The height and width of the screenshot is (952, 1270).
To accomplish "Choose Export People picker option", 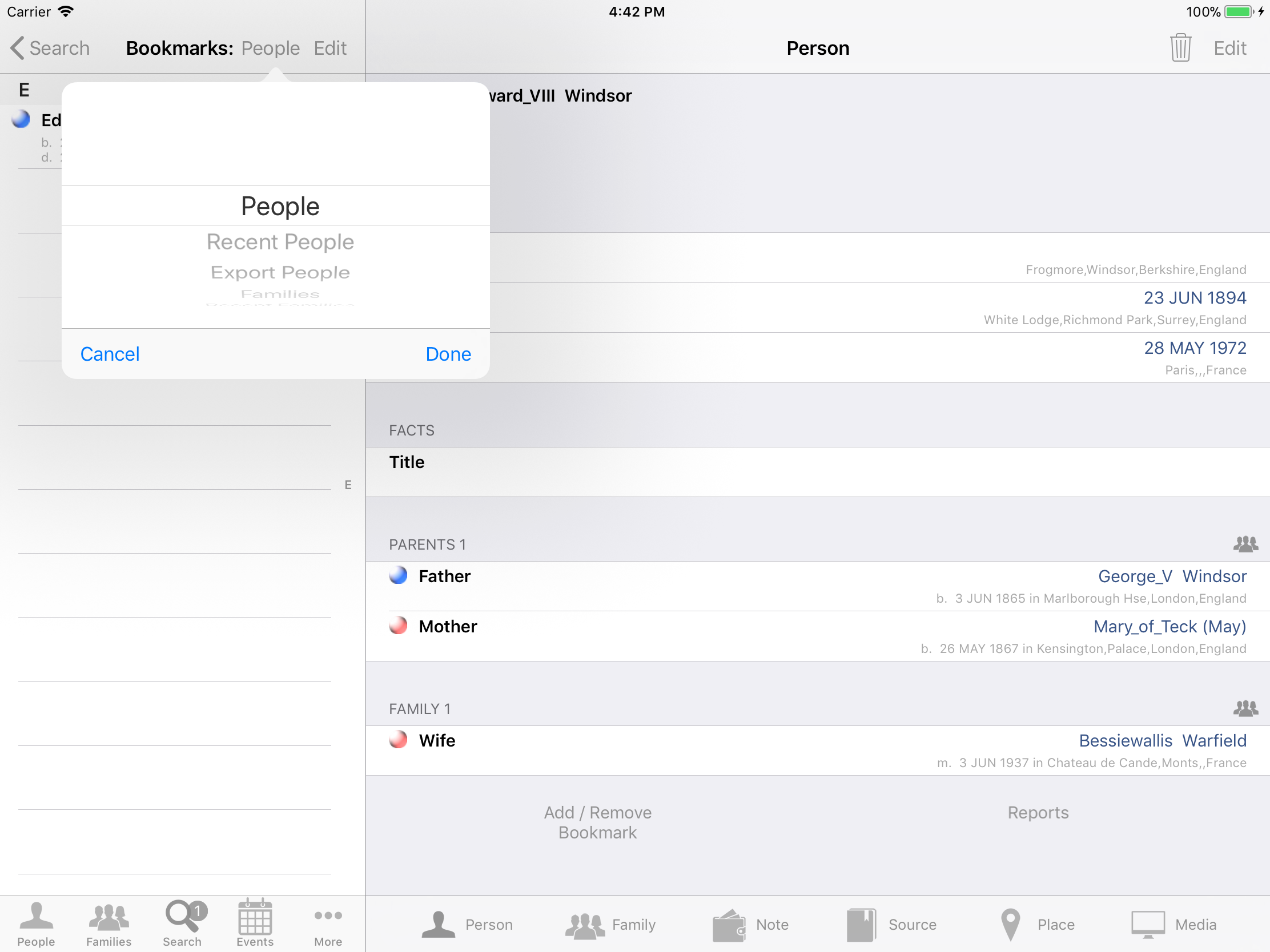I will pos(280,272).
